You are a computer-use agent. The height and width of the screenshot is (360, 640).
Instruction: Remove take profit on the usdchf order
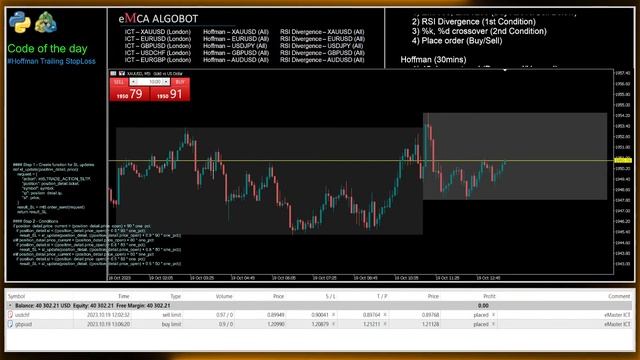tap(385, 315)
